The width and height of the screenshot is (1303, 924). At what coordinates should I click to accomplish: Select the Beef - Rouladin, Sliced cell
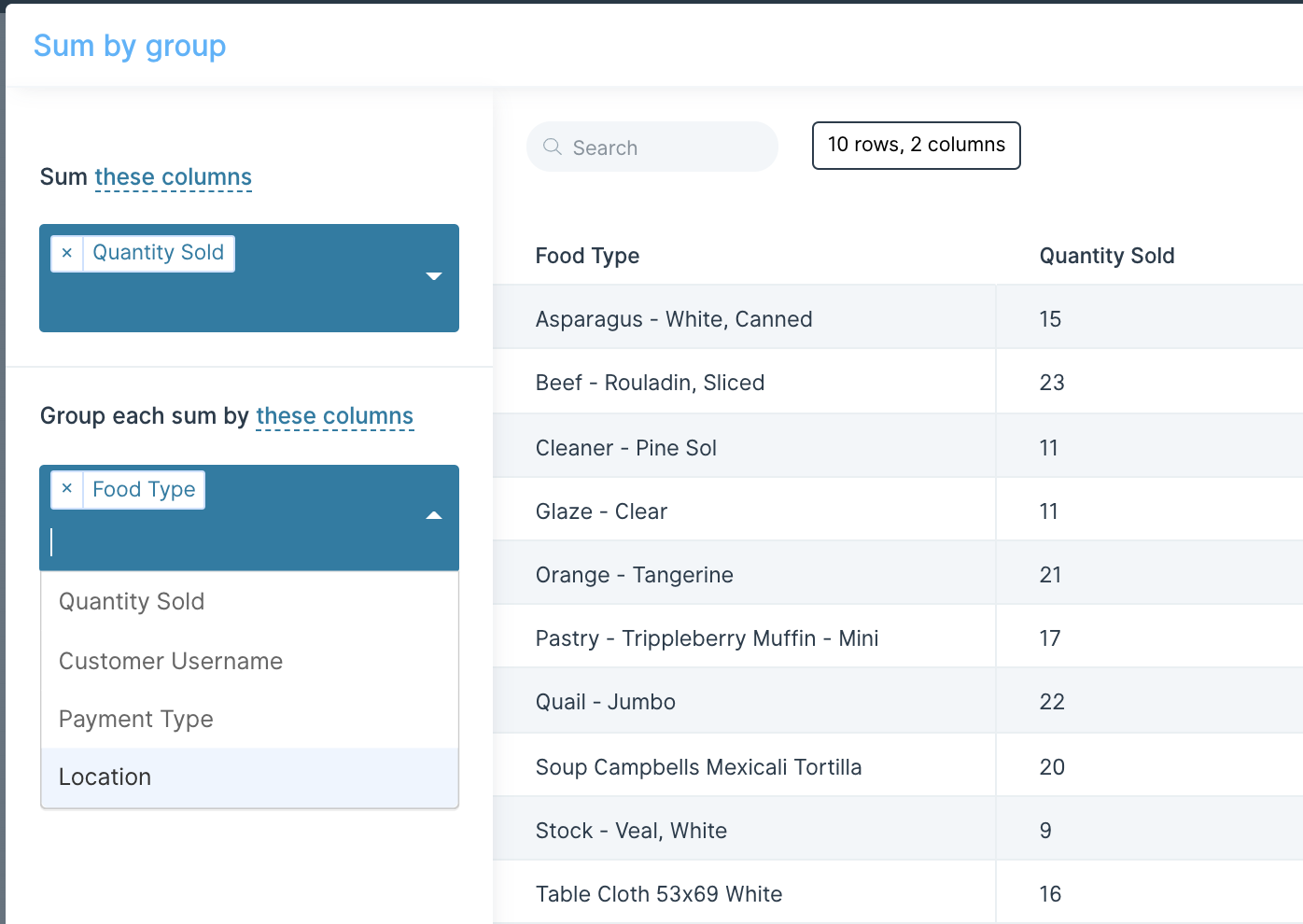coord(744,383)
